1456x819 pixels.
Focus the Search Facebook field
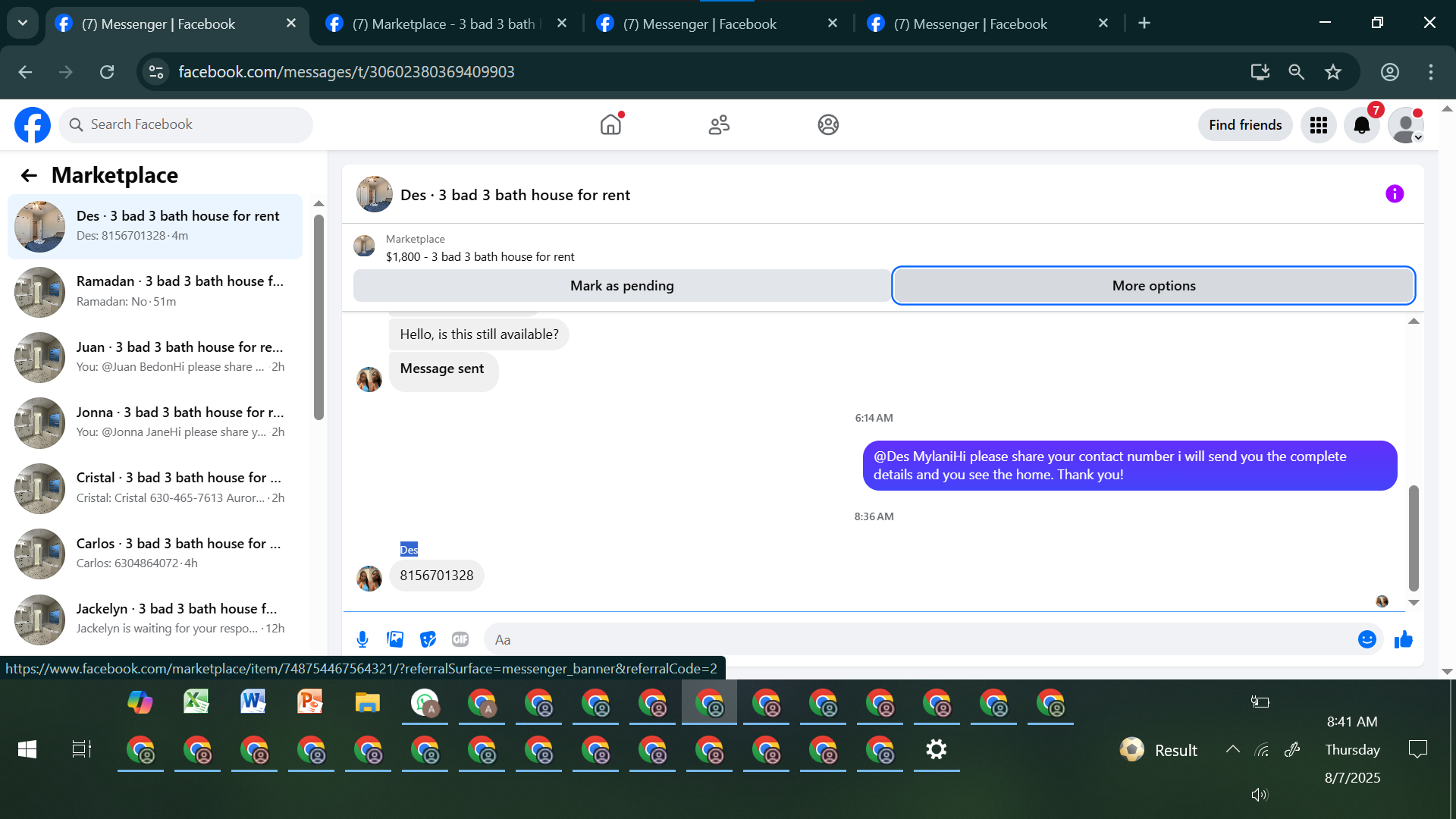(186, 124)
